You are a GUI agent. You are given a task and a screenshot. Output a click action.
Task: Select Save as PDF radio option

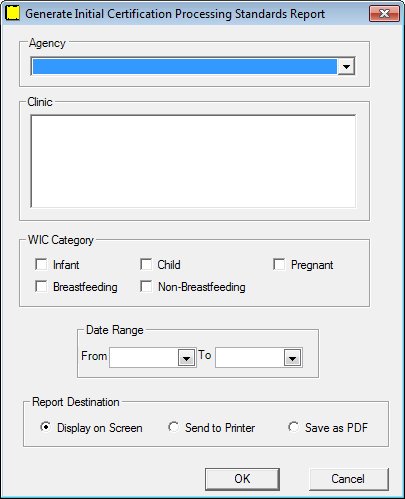coord(293,427)
